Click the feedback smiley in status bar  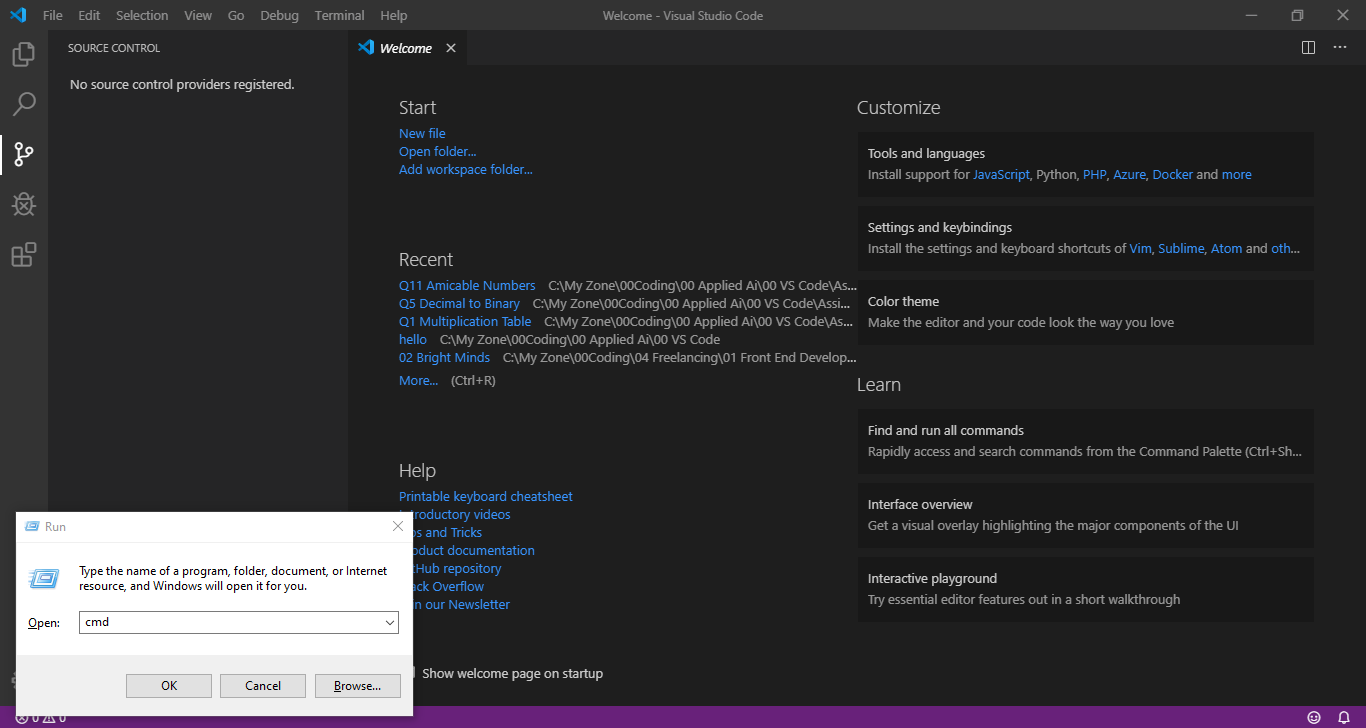click(x=1314, y=717)
